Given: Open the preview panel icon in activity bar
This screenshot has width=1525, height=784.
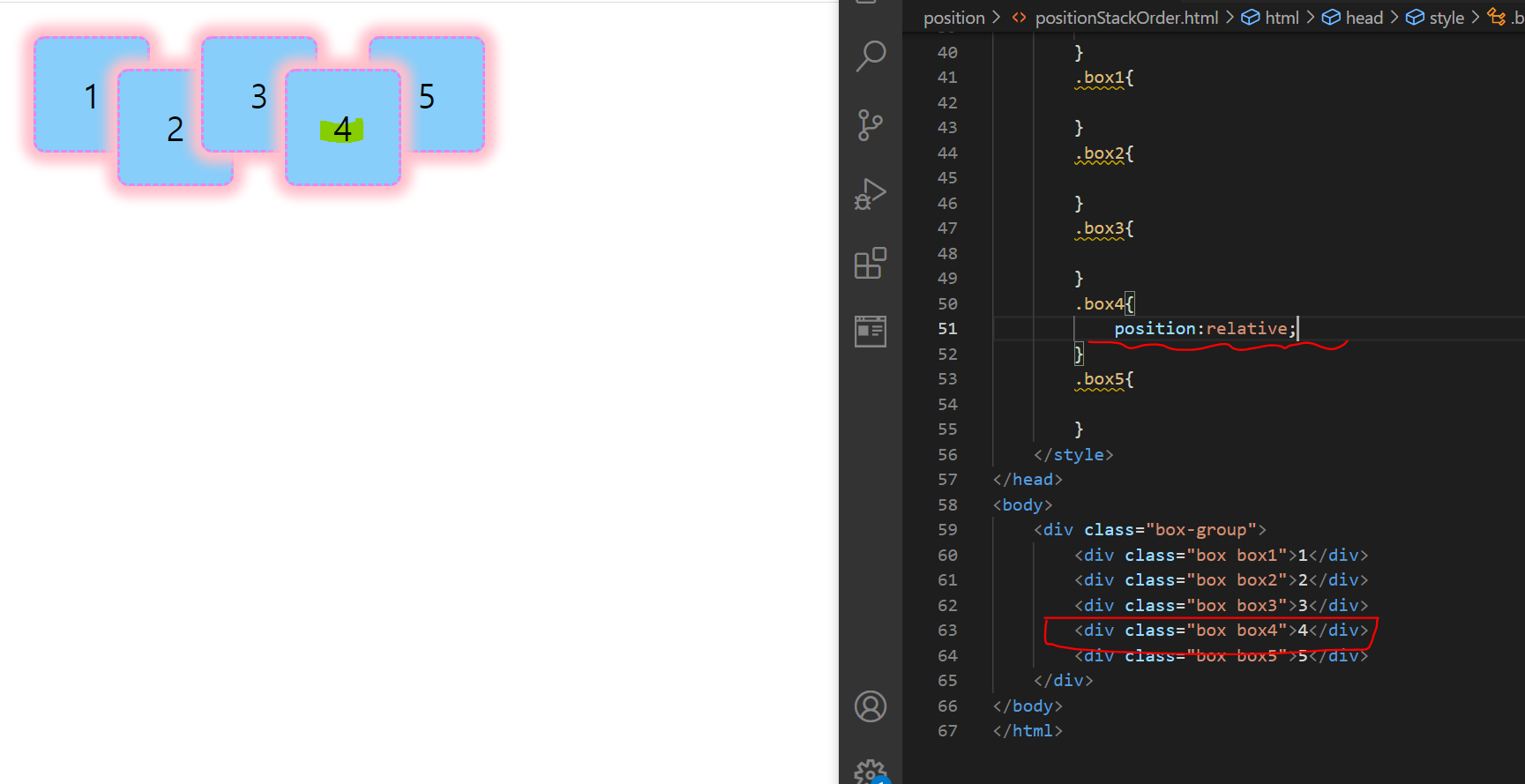Looking at the screenshot, I should pos(871,332).
